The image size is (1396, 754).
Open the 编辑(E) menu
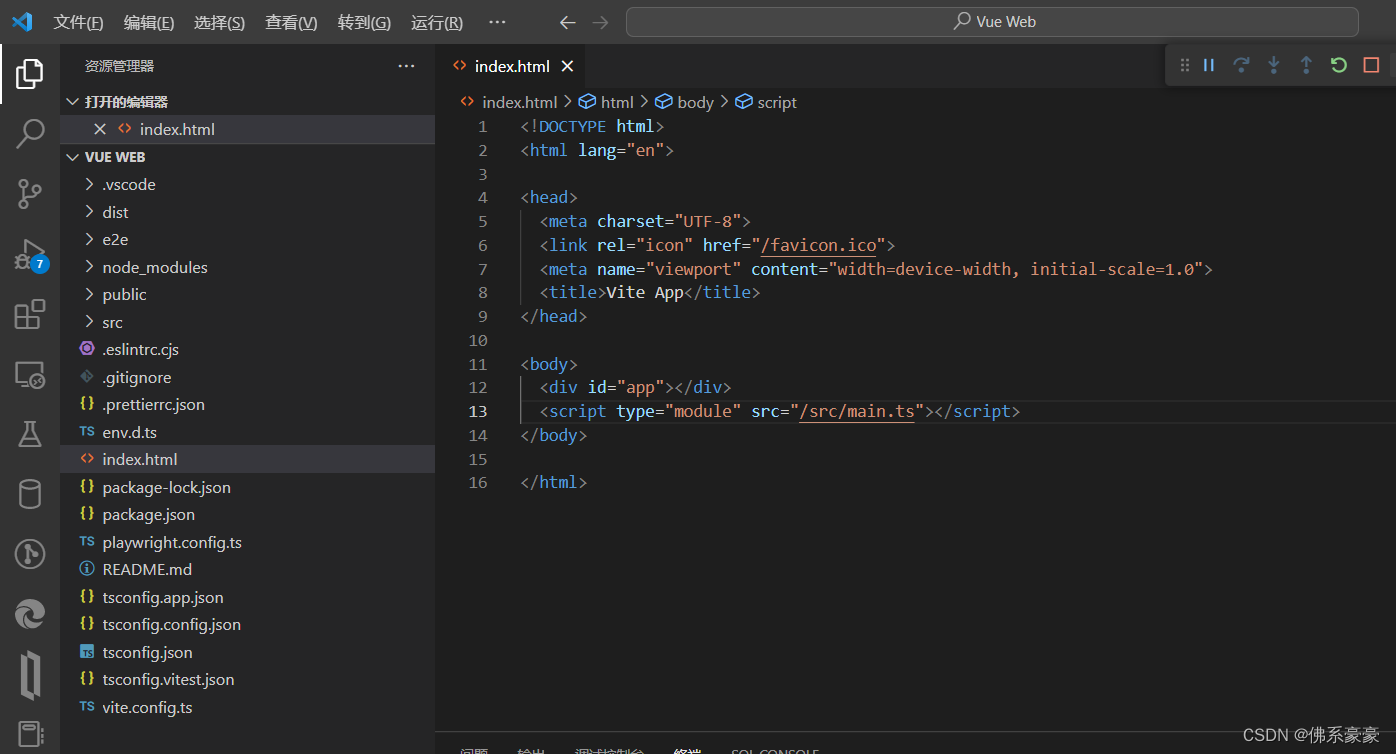coord(149,22)
